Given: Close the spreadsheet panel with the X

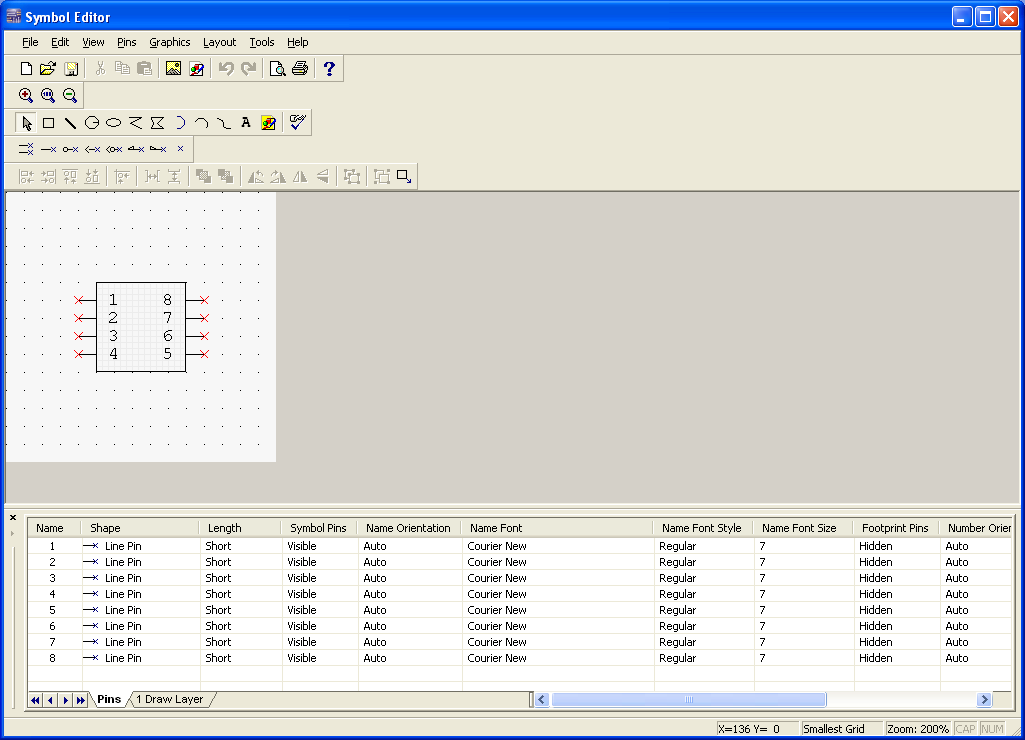Looking at the screenshot, I should (12, 518).
